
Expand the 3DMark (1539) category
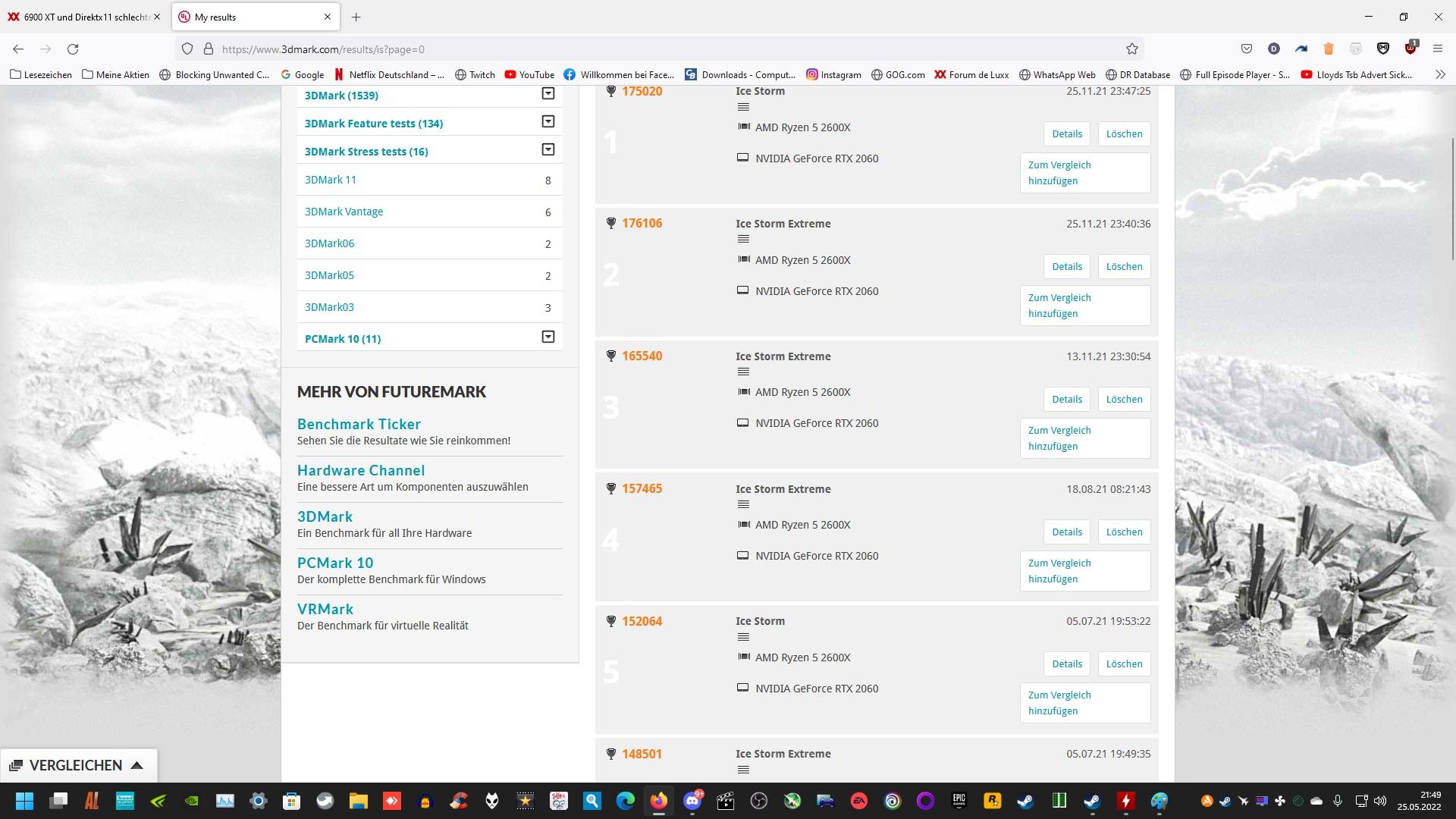tap(548, 94)
